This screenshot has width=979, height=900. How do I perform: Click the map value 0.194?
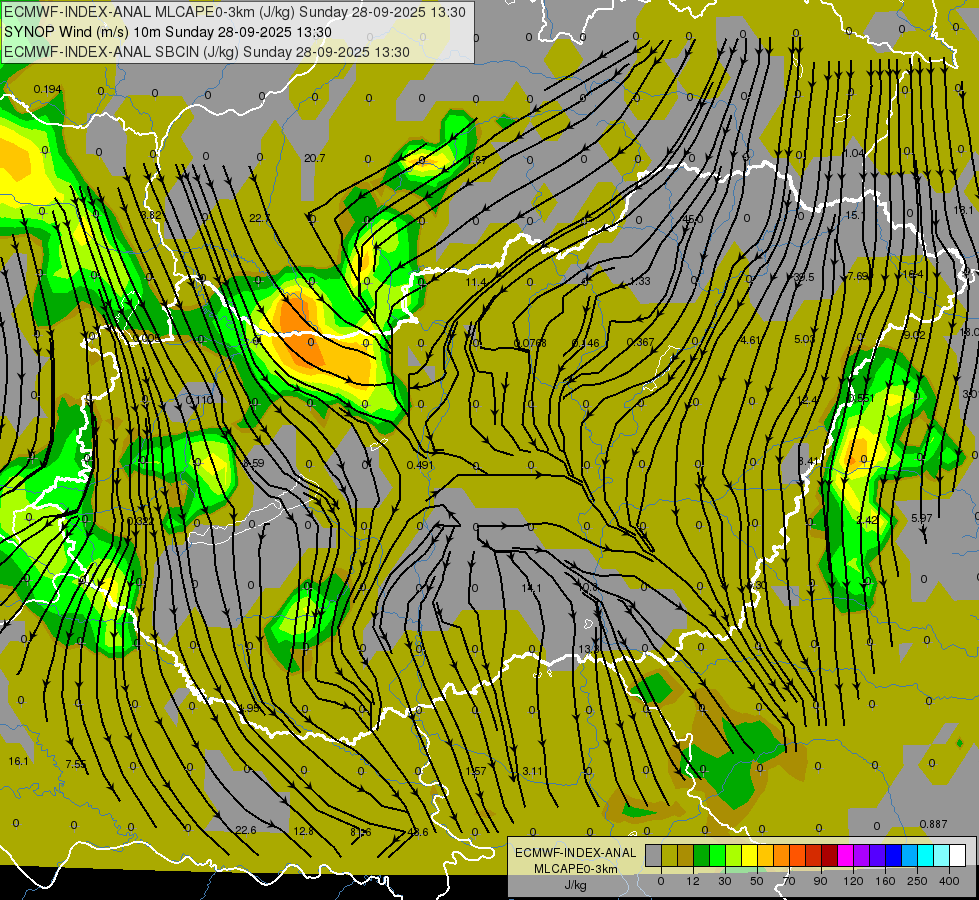click(47, 89)
